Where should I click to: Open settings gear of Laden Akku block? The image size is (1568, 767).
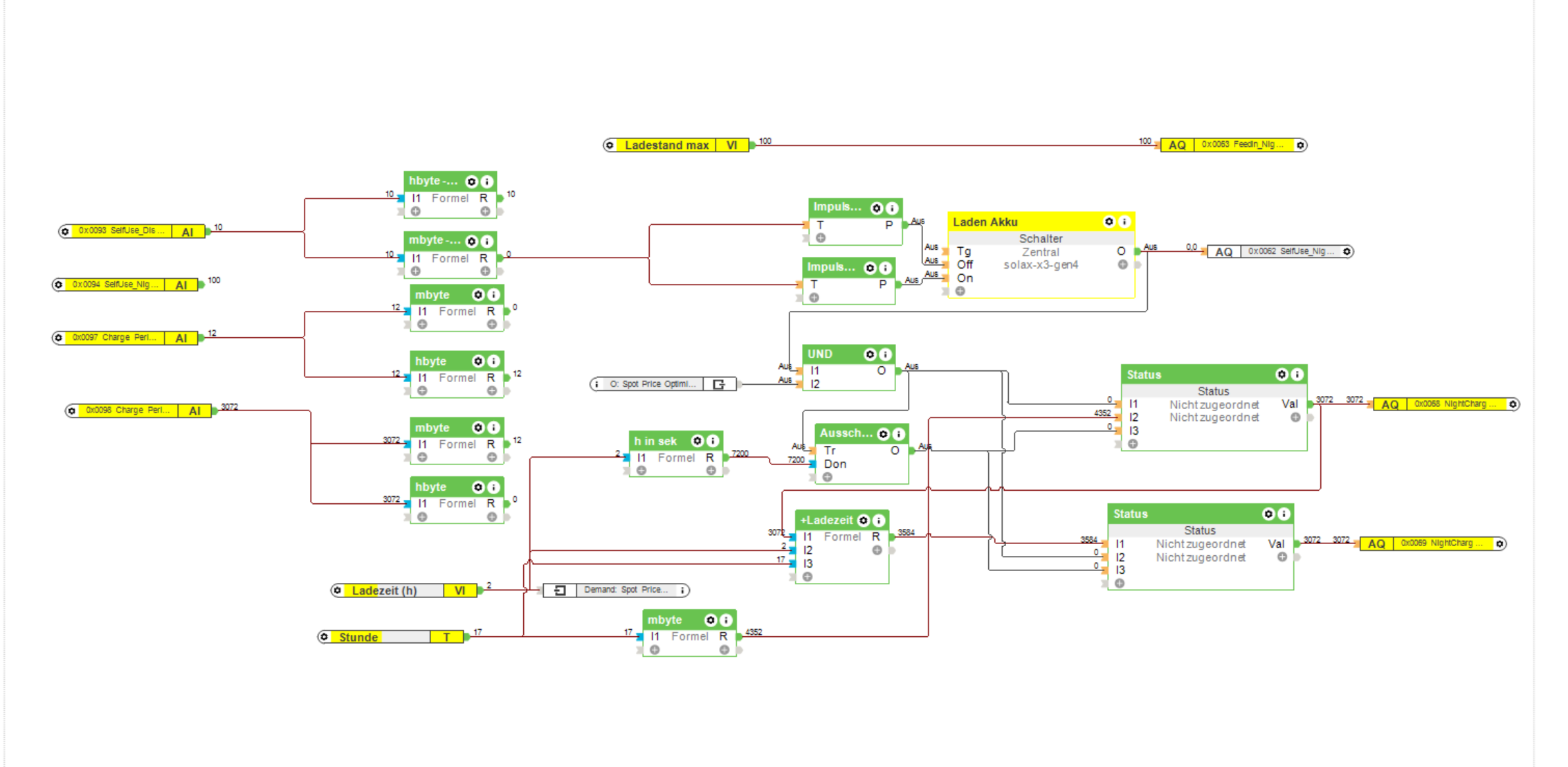(x=1109, y=222)
